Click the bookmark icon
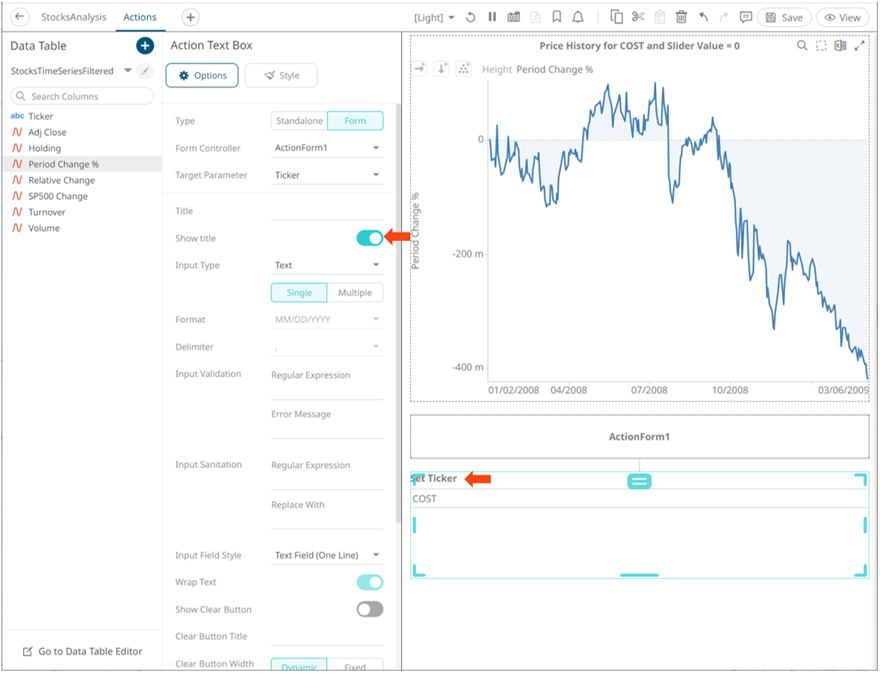The image size is (880, 673). coord(557,17)
